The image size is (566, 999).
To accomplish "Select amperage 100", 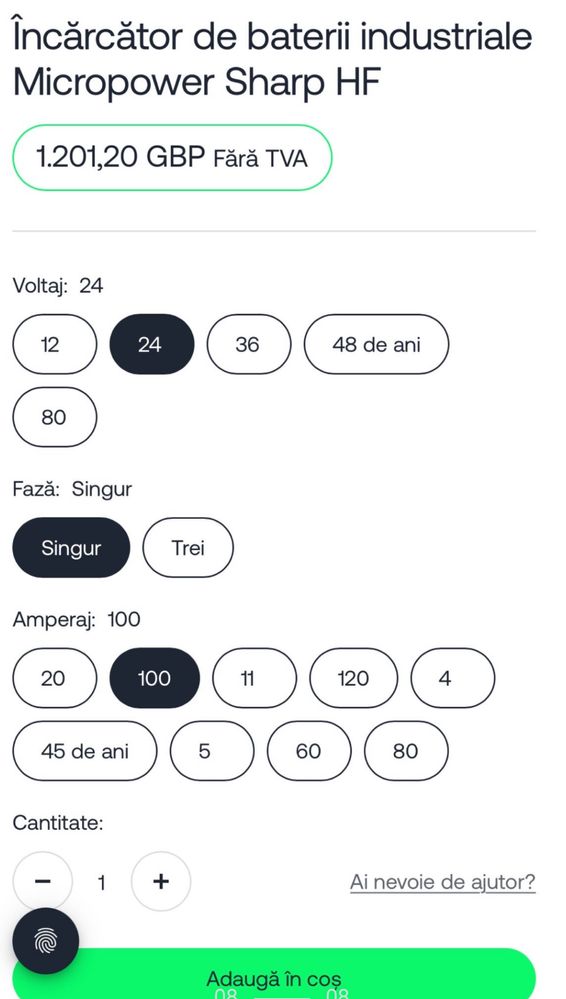I will click(x=154, y=678).
